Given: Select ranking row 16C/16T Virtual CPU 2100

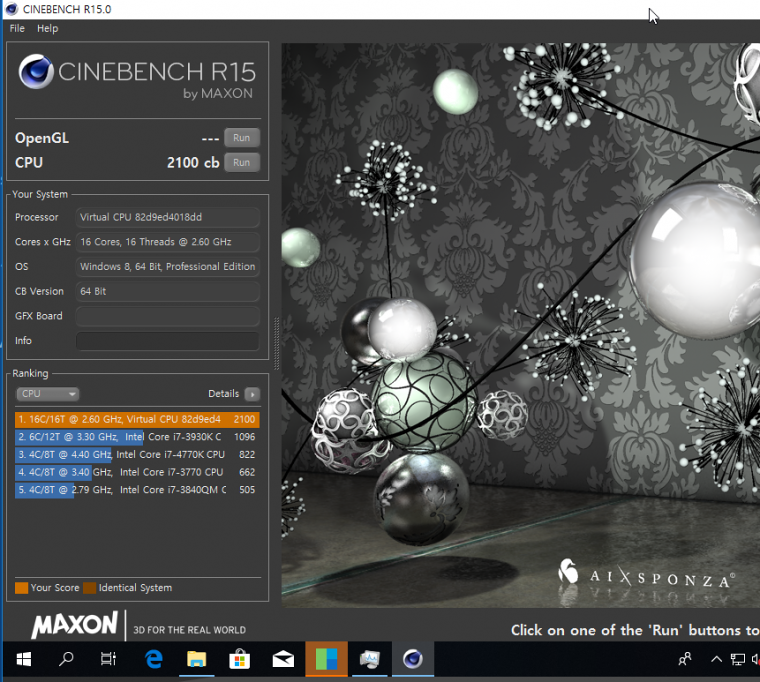Looking at the screenshot, I should pyautogui.click(x=137, y=419).
